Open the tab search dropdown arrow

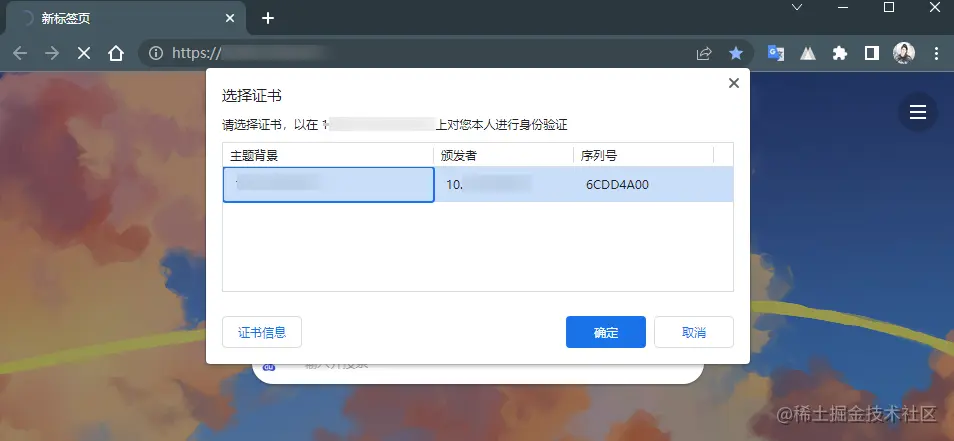click(796, 7)
